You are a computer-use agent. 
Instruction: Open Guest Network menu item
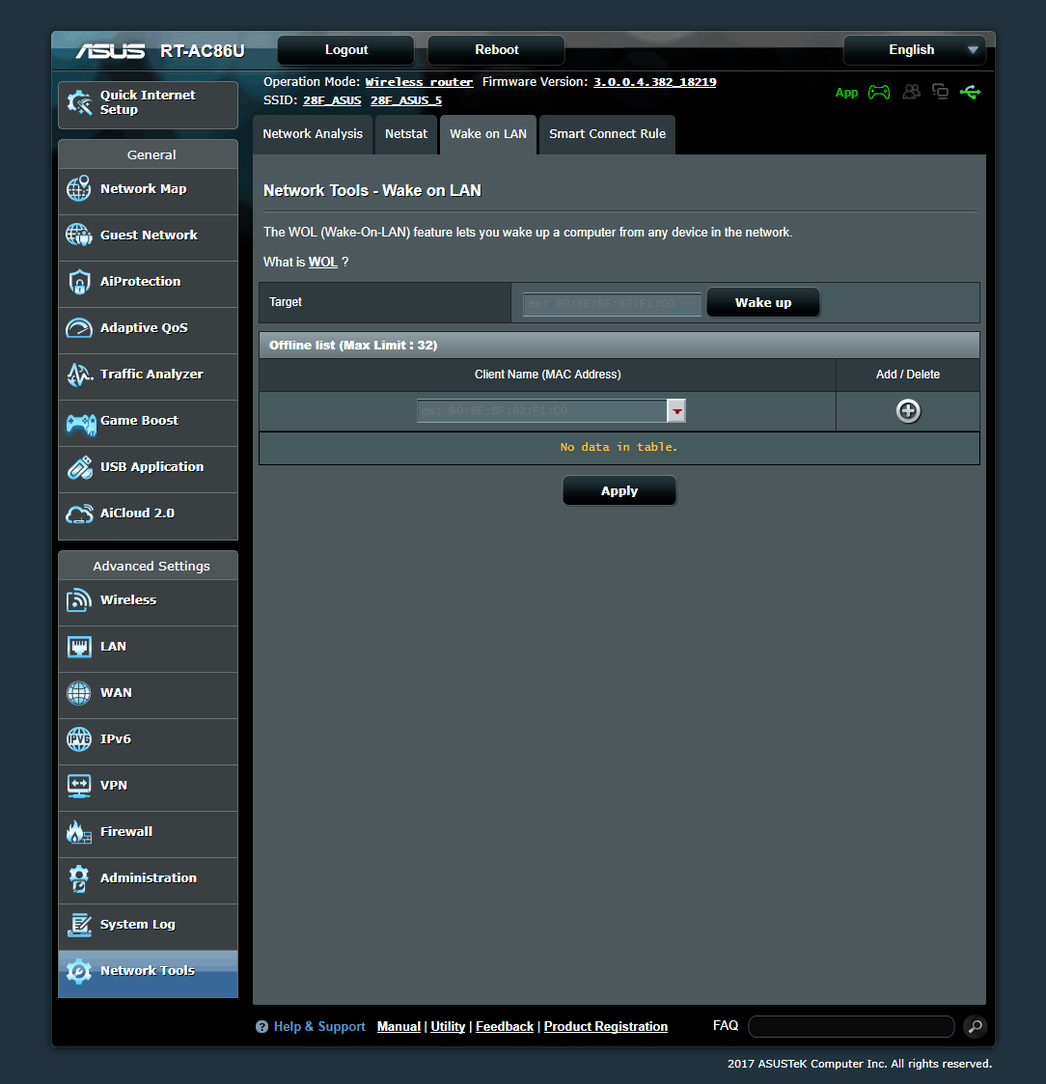[148, 235]
